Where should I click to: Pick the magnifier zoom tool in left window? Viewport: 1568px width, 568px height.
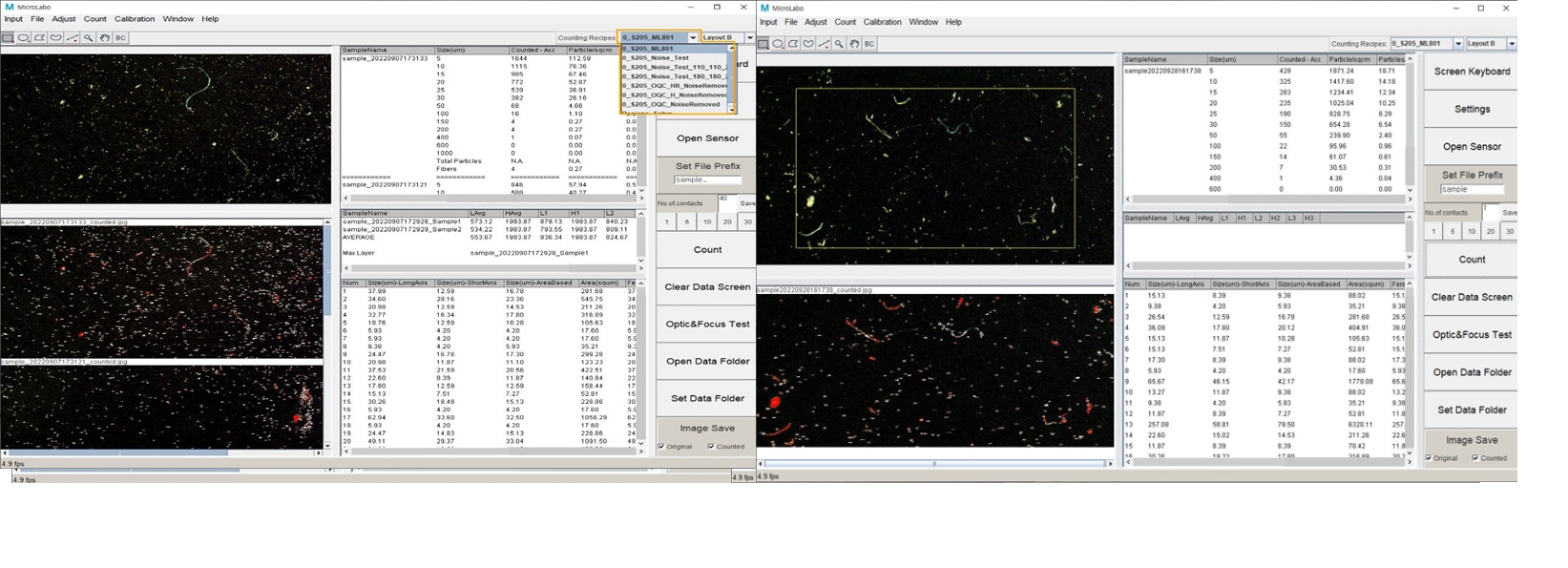click(x=88, y=38)
